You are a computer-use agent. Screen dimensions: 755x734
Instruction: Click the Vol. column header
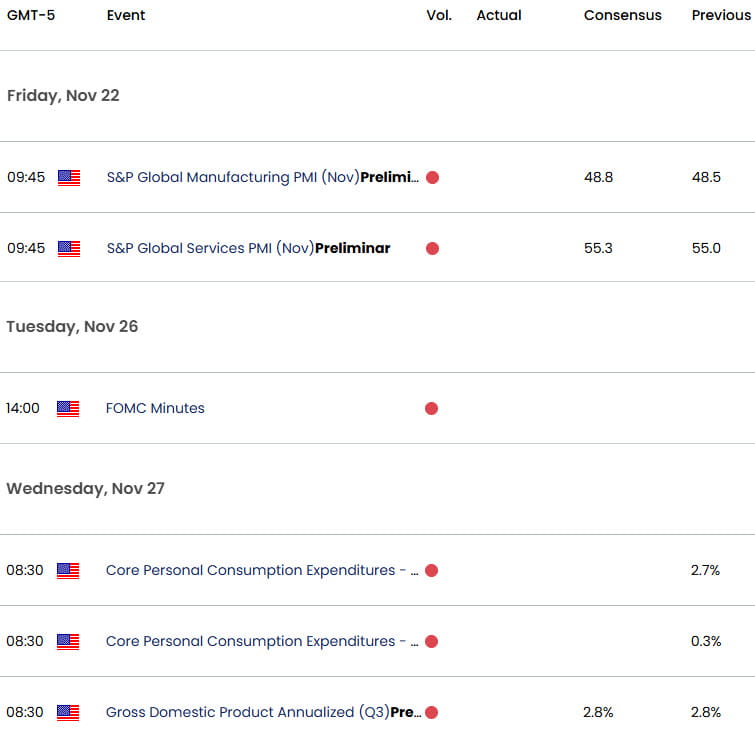pyautogui.click(x=439, y=15)
